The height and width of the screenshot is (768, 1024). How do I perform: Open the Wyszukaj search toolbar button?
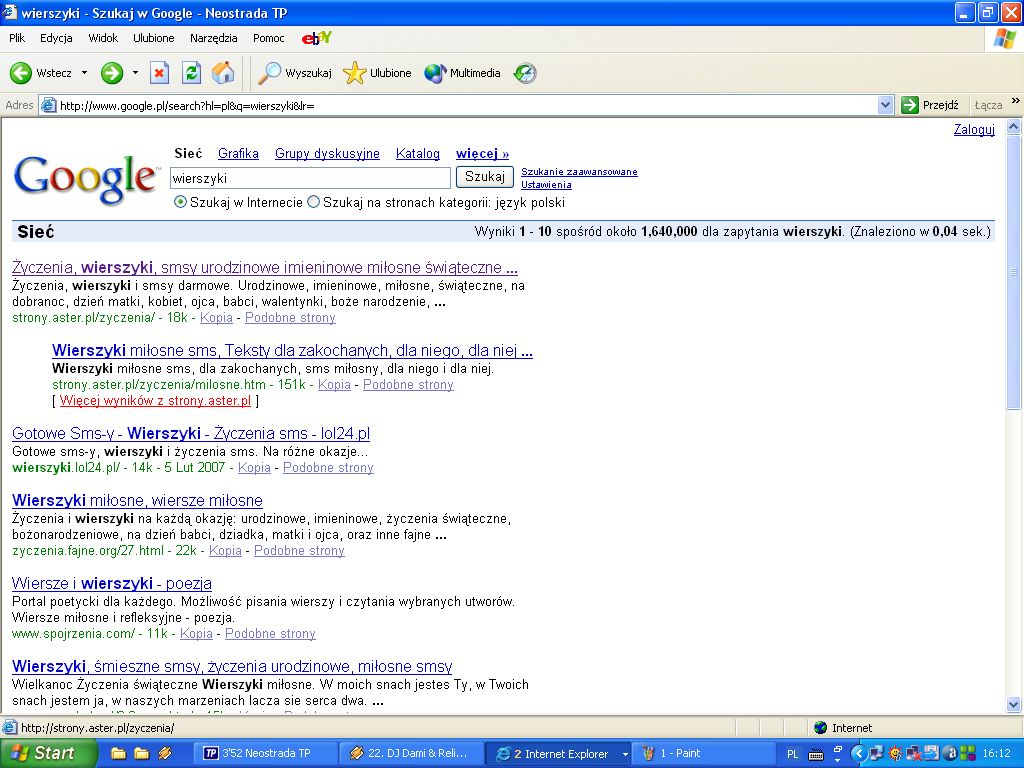tap(295, 73)
